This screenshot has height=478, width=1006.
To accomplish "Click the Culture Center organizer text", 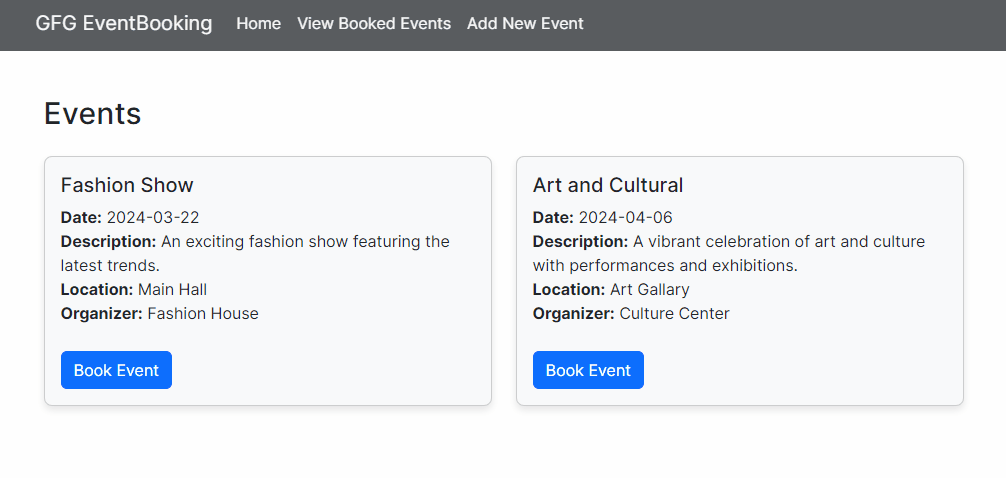I will click(x=674, y=313).
